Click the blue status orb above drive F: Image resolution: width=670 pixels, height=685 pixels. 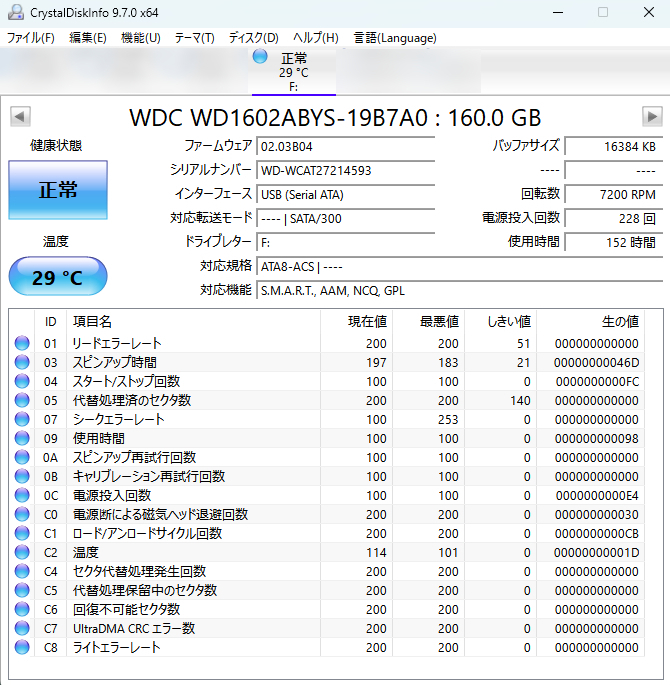pos(261,57)
